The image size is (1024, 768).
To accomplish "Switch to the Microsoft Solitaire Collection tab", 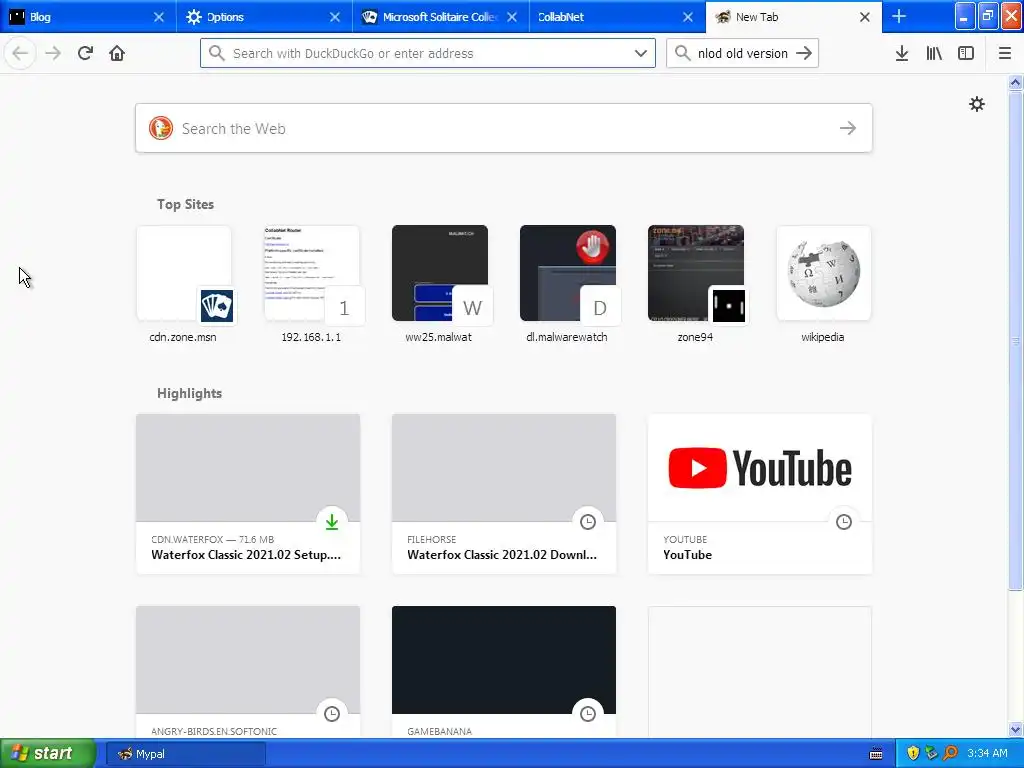I will click(441, 17).
